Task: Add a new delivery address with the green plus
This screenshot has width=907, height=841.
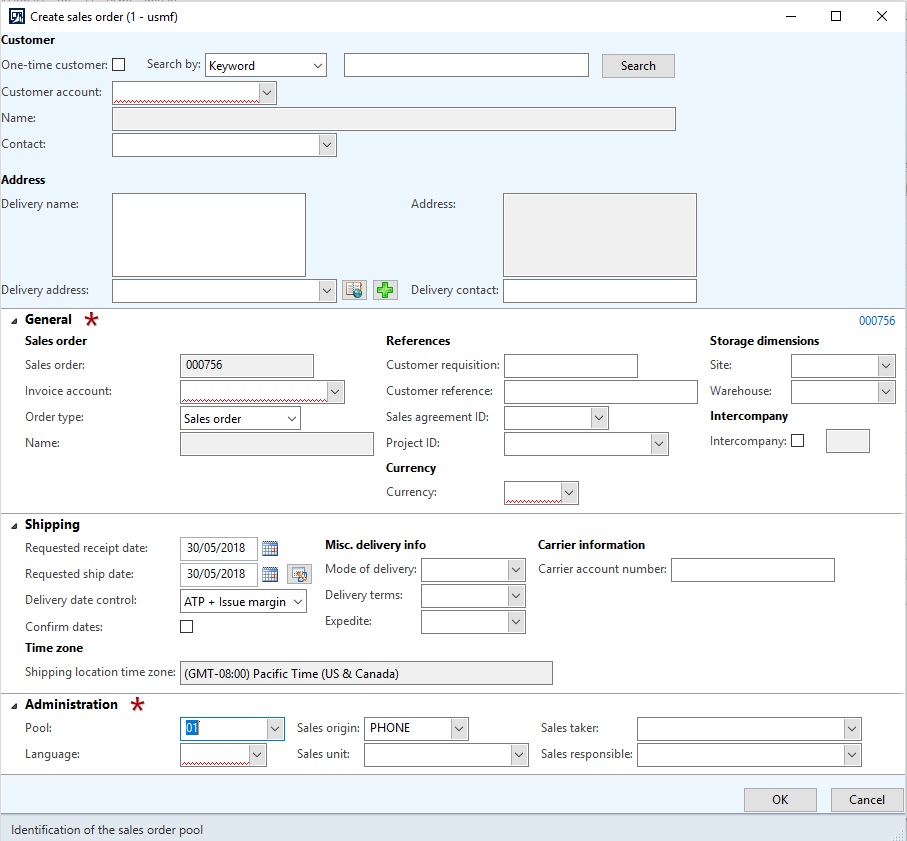Action: tap(384, 290)
